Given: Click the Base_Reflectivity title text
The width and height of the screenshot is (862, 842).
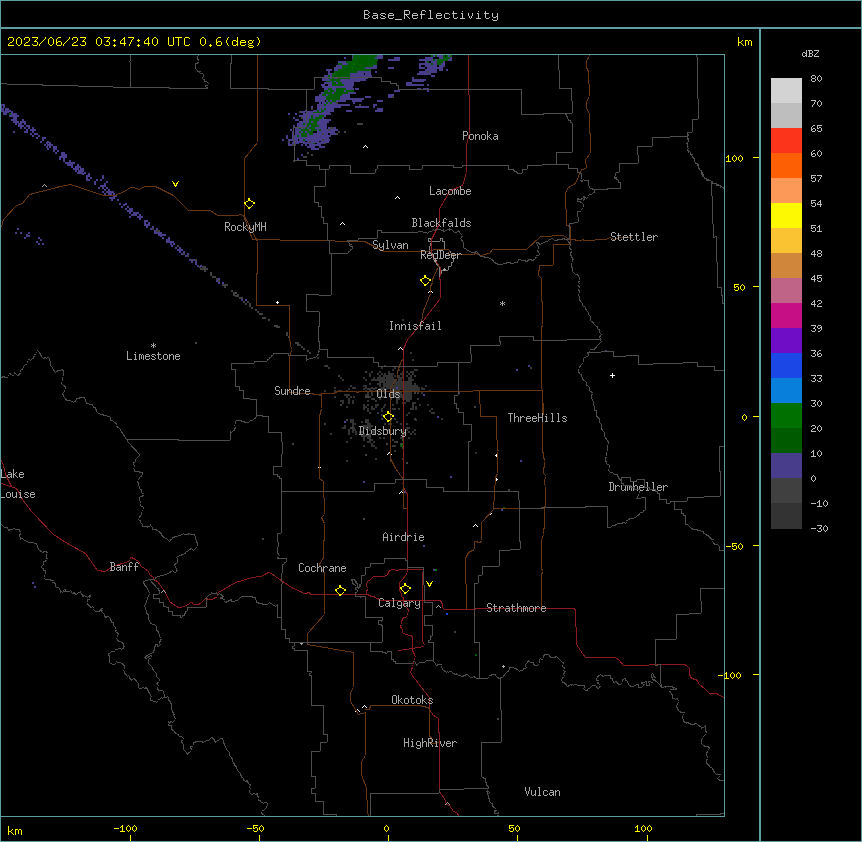Looking at the screenshot, I should pyautogui.click(x=431, y=15).
